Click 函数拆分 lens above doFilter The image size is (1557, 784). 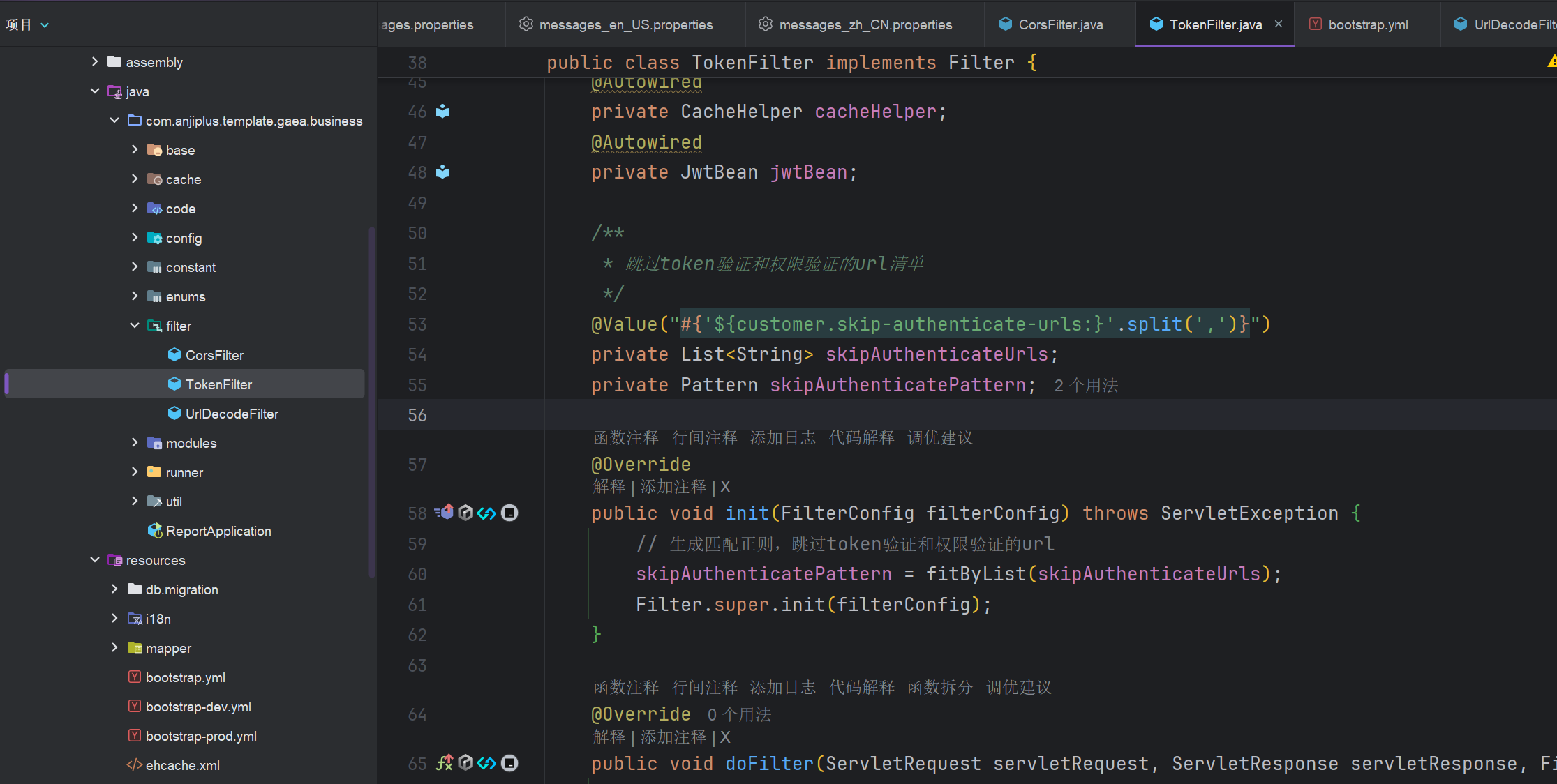[x=940, y=688]
